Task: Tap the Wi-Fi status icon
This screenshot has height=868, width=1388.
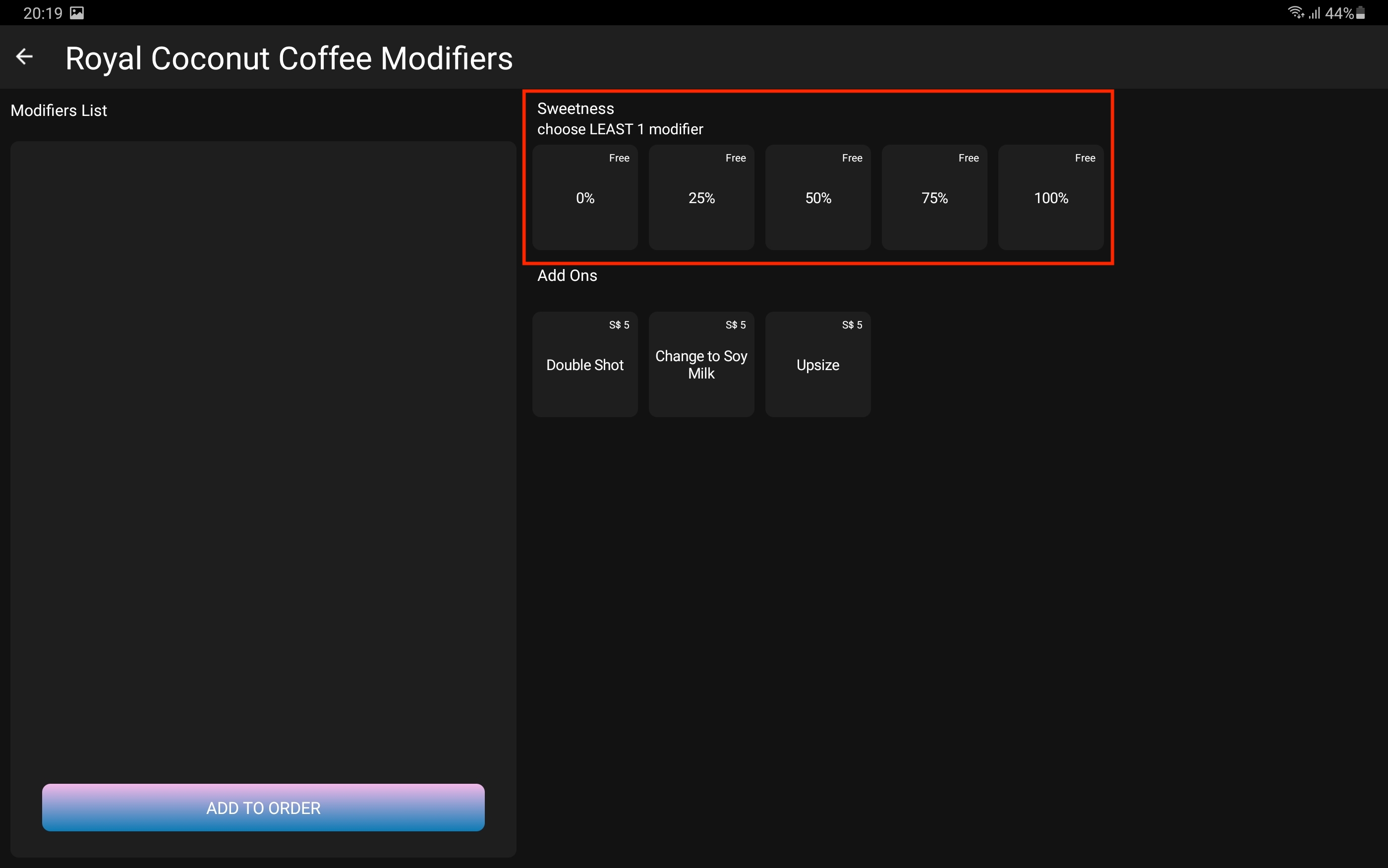Action: click(x=1295, y=12)
